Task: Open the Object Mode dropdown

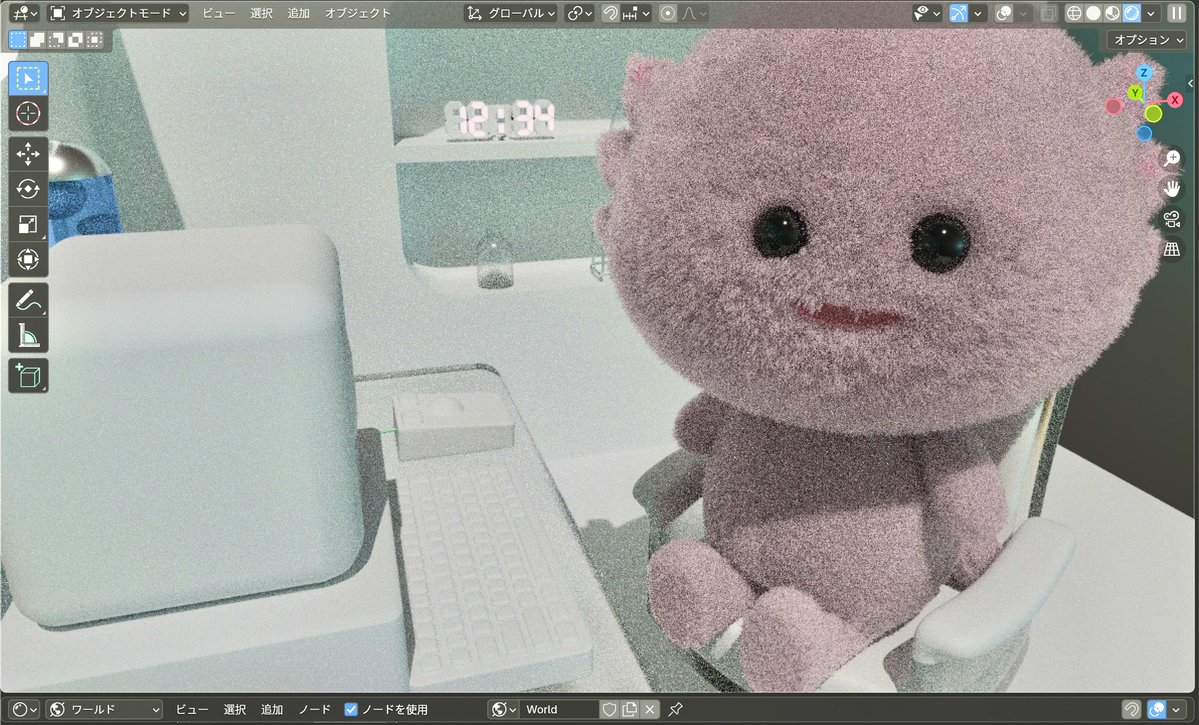Action: (118, 13)
